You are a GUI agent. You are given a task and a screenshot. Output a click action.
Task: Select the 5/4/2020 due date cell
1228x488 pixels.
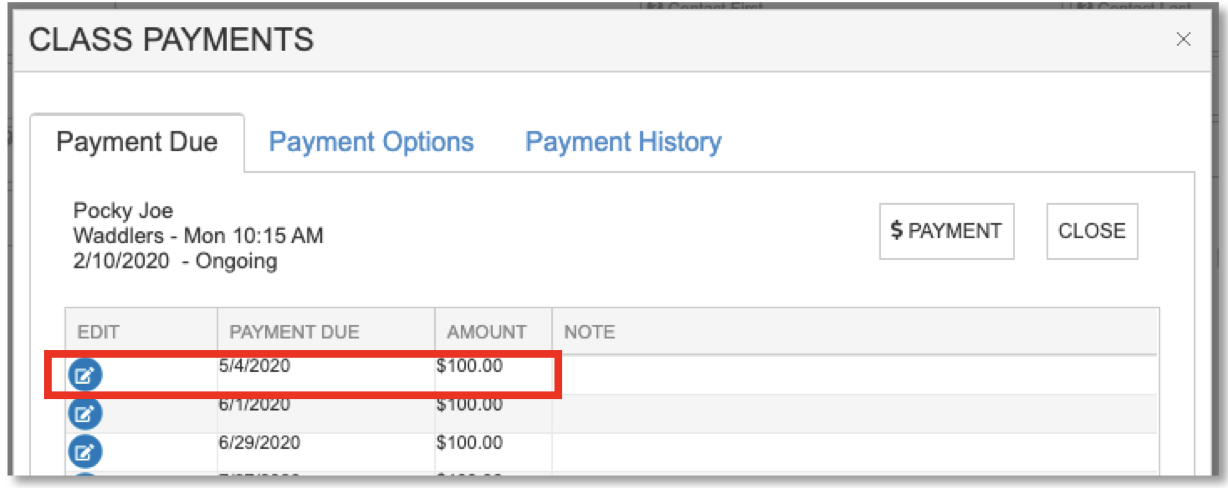point(254,366)
